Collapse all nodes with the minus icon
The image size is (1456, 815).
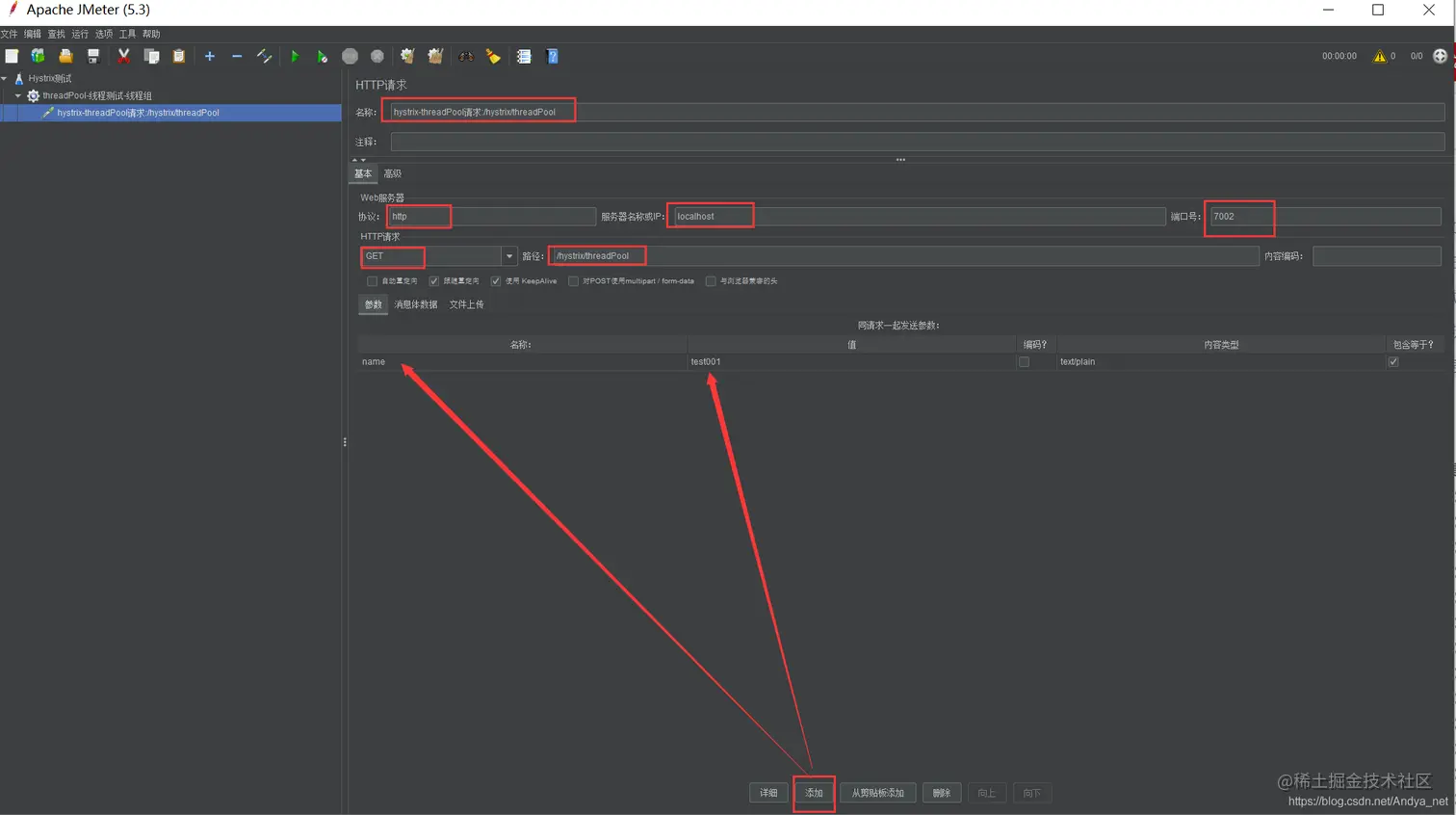click(236, 56)
